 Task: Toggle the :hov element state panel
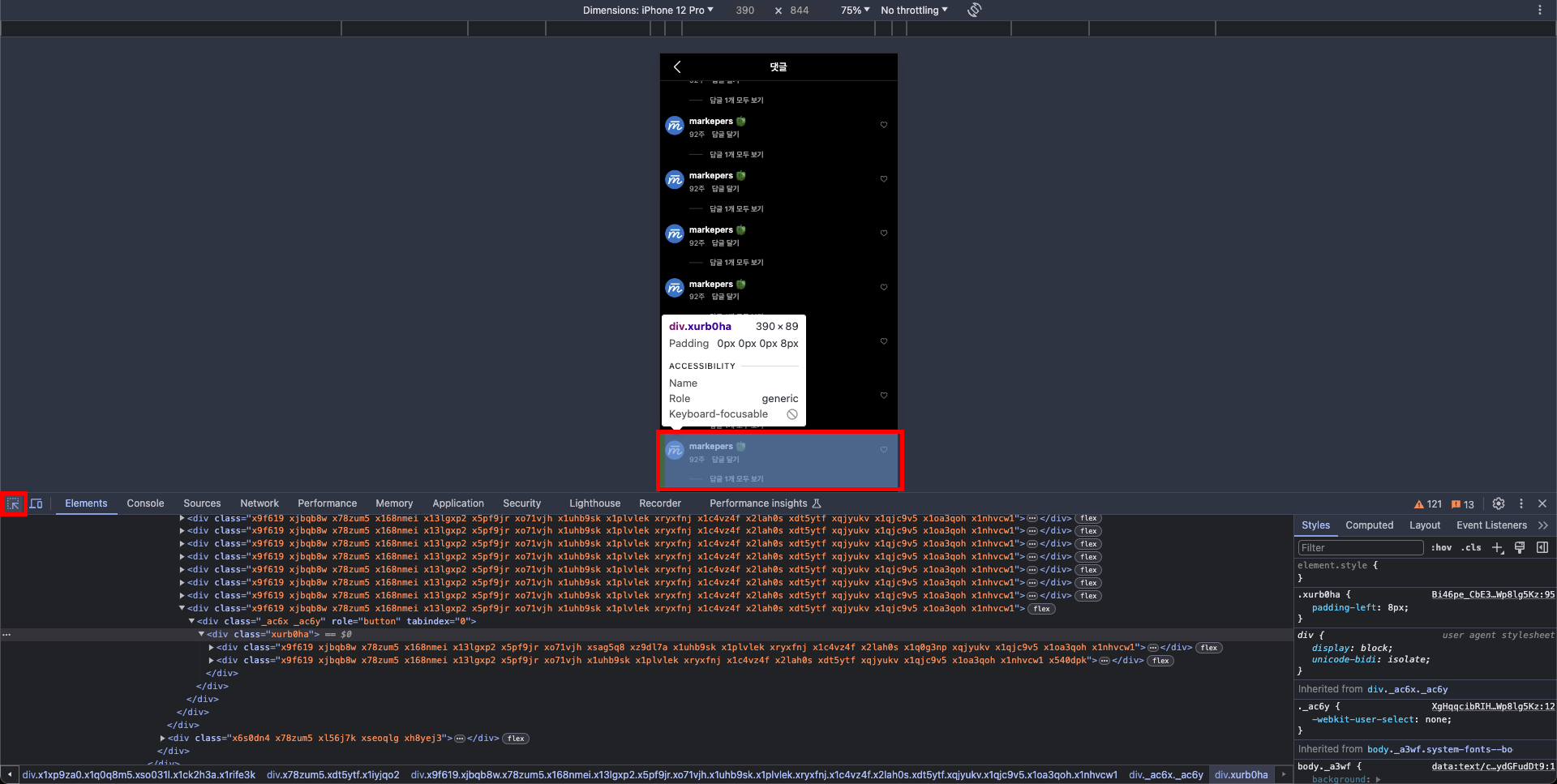(1441, 547)
